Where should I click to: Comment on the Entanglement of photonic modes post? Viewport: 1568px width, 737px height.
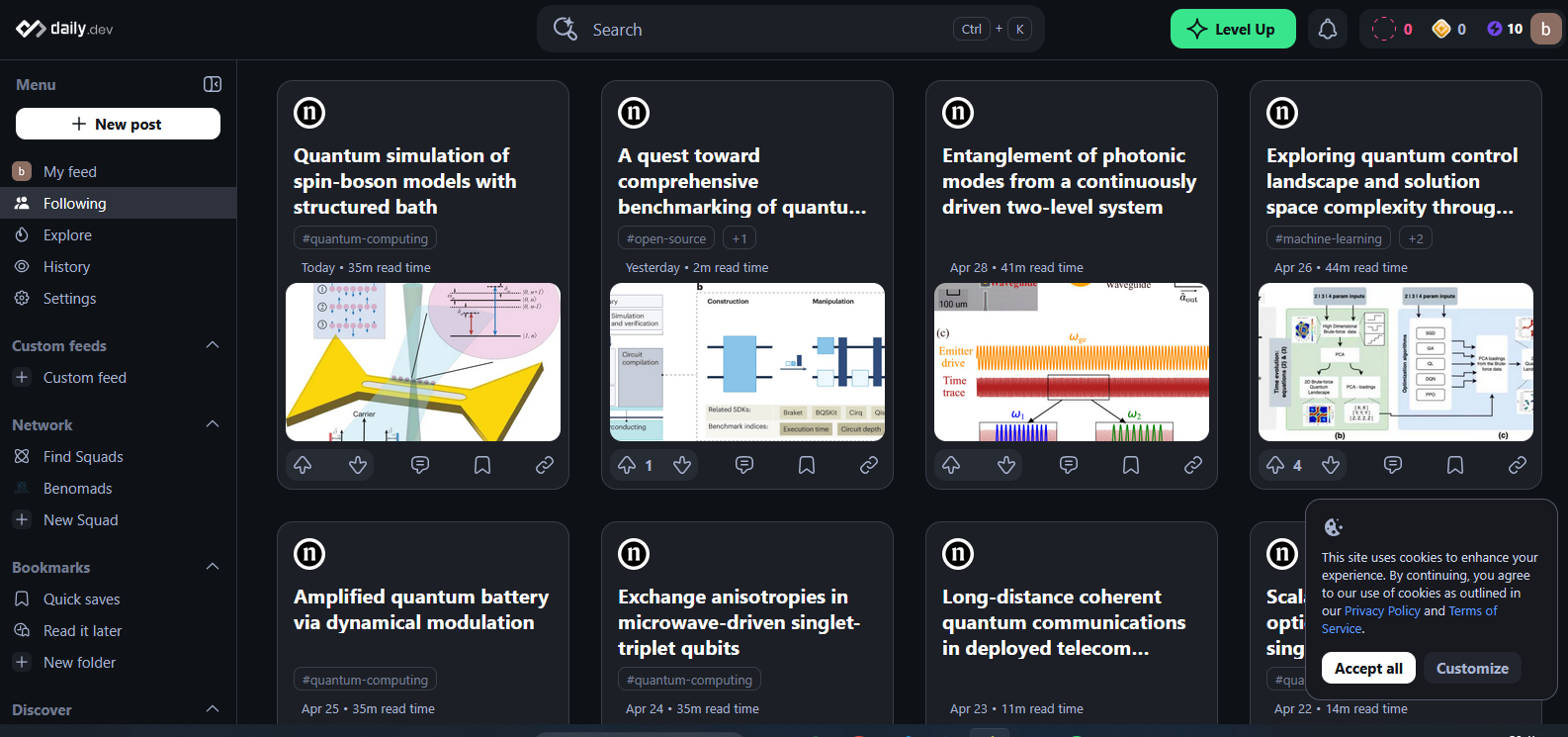tap(1069, 465)
